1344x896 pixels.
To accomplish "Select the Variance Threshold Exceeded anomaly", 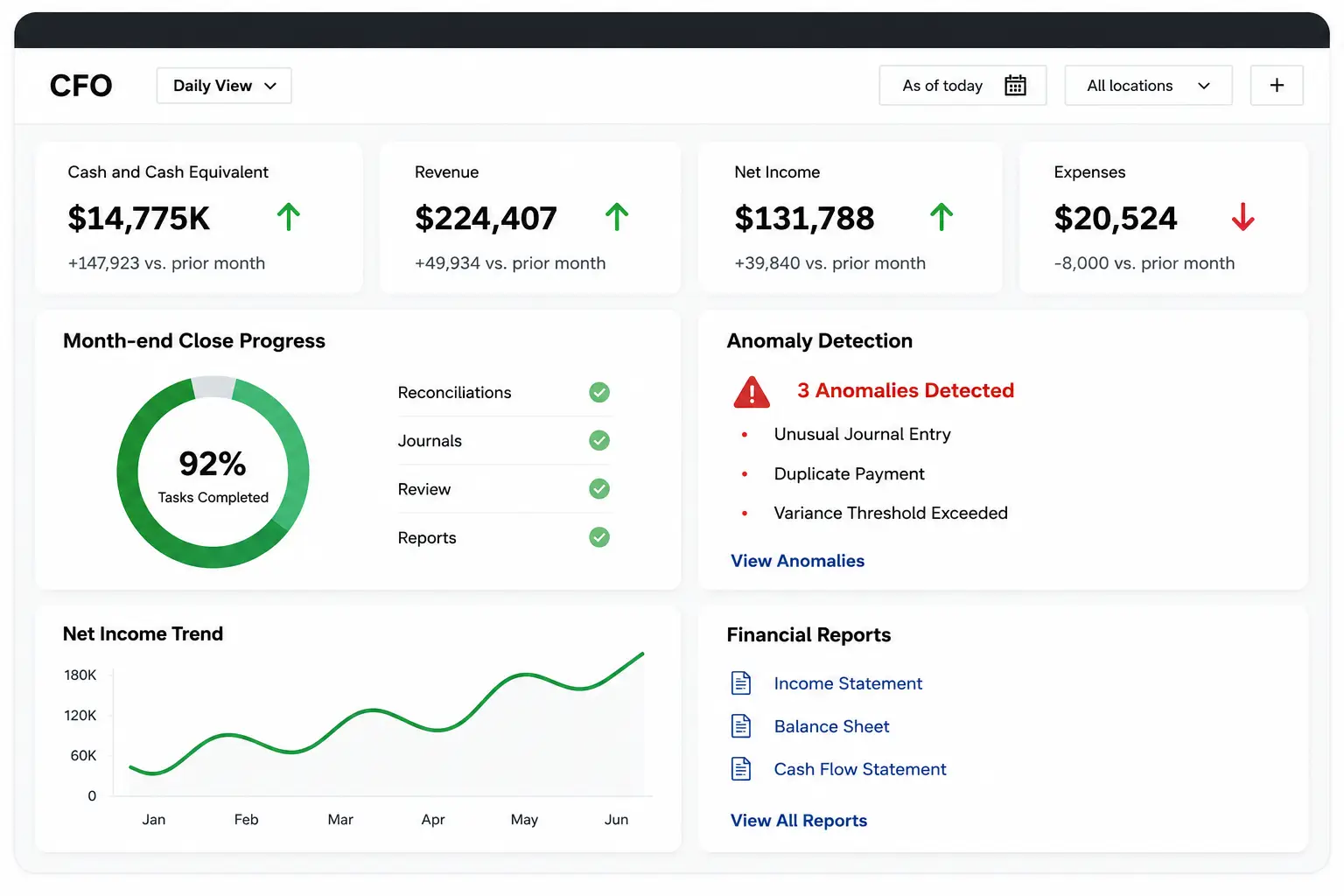I will [x=891, y=513].
